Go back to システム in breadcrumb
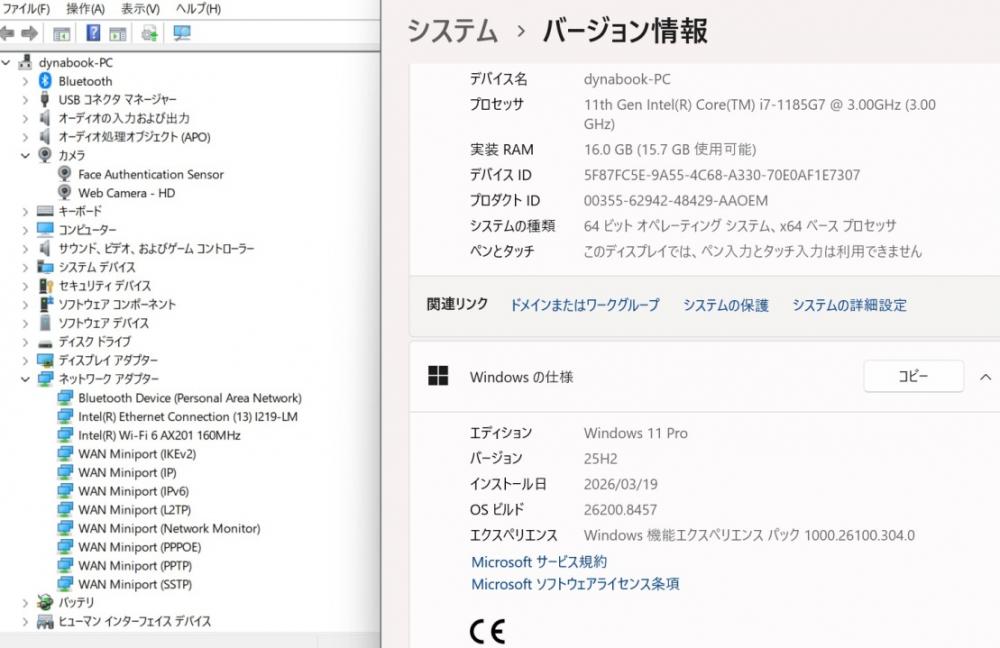This screenshot has width=1000, height=648. 452,31
